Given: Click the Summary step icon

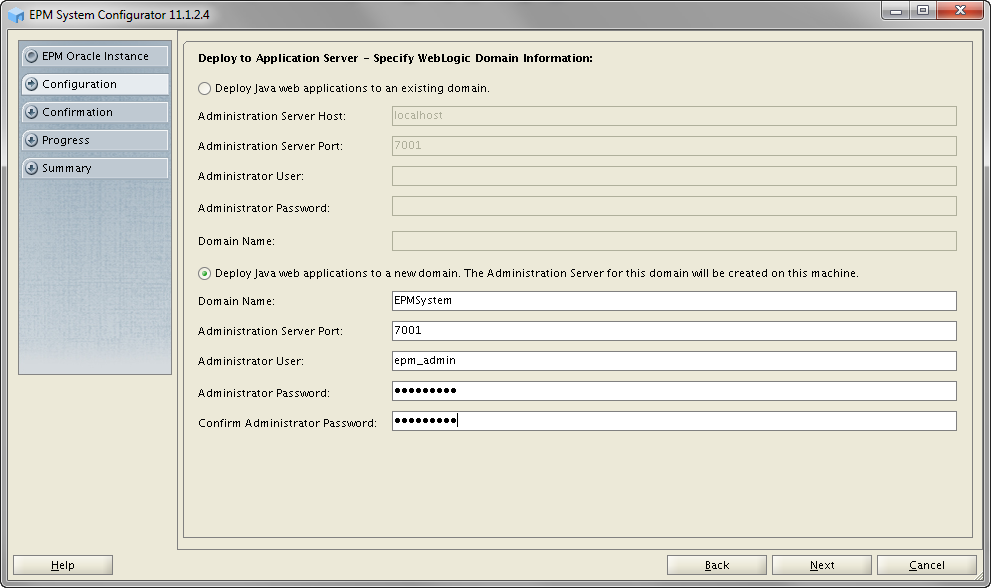Looking at the screenshot, I should tap(32, 169).
